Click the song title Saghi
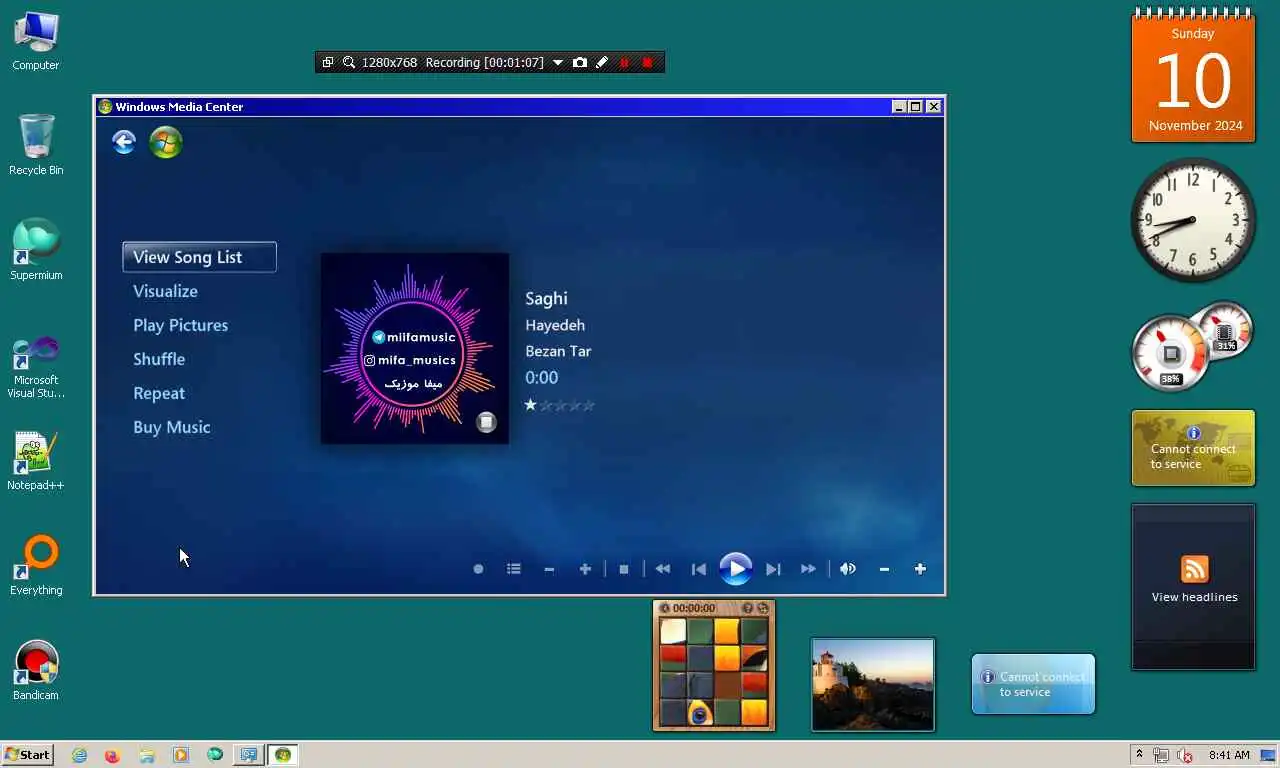1280x768 pixels. pyautogui.click(x=546, y=298)
